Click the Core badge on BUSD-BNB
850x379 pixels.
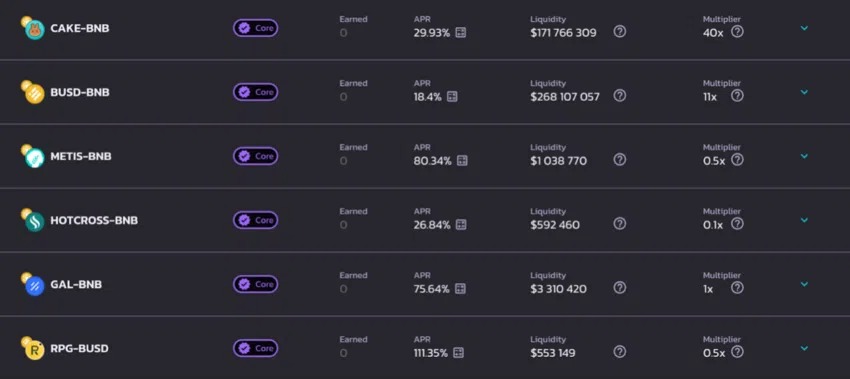(x=256, y=92)
